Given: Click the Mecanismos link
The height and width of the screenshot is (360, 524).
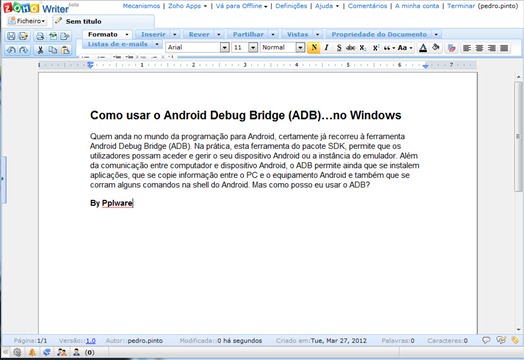Looking at the screenshot, I should (141, 6).
